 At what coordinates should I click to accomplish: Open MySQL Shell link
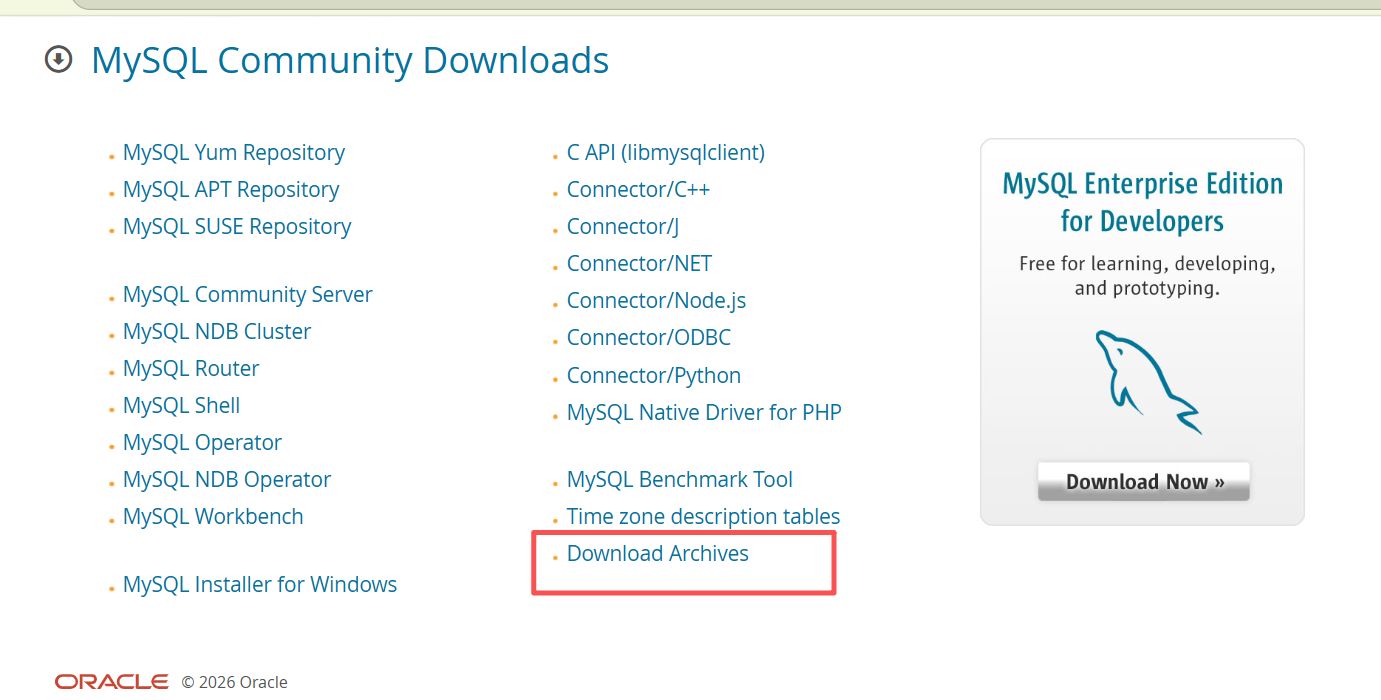click(x=182, y=406)
